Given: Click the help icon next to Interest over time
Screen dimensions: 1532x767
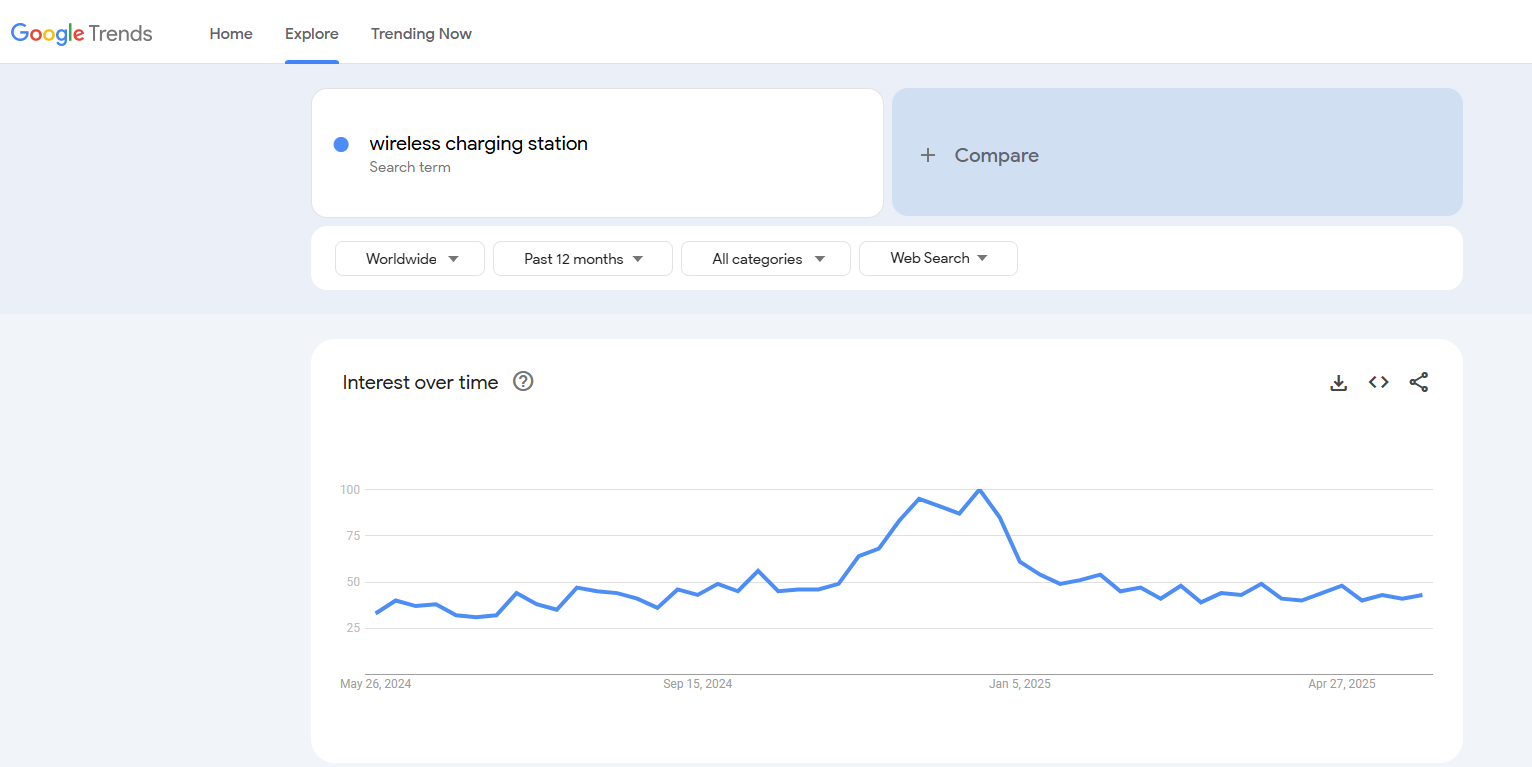Looking at the screenshot, I should (x=523, y=381).
